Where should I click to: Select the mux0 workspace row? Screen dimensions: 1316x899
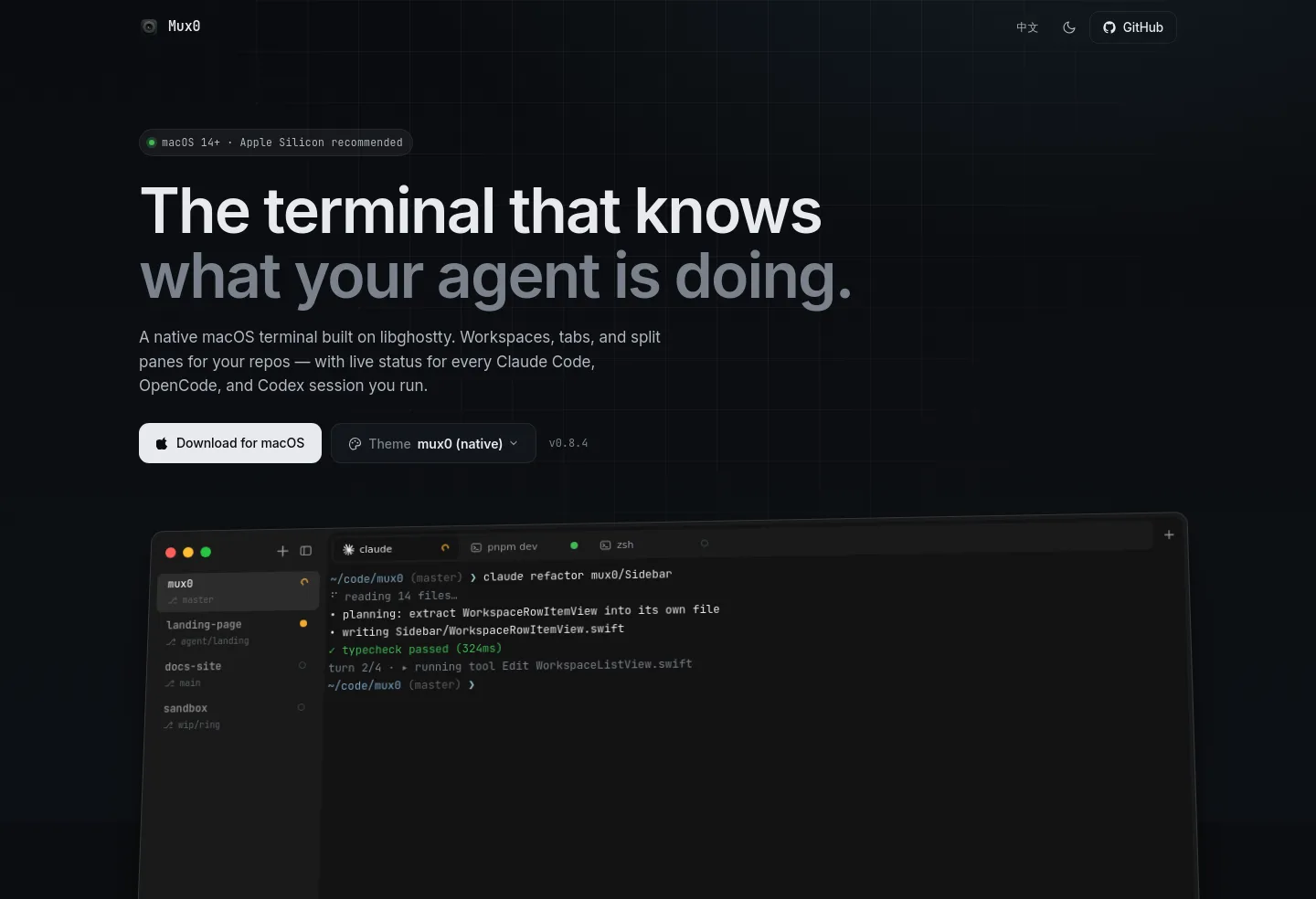pyautogui.click(x=238, y=591)
